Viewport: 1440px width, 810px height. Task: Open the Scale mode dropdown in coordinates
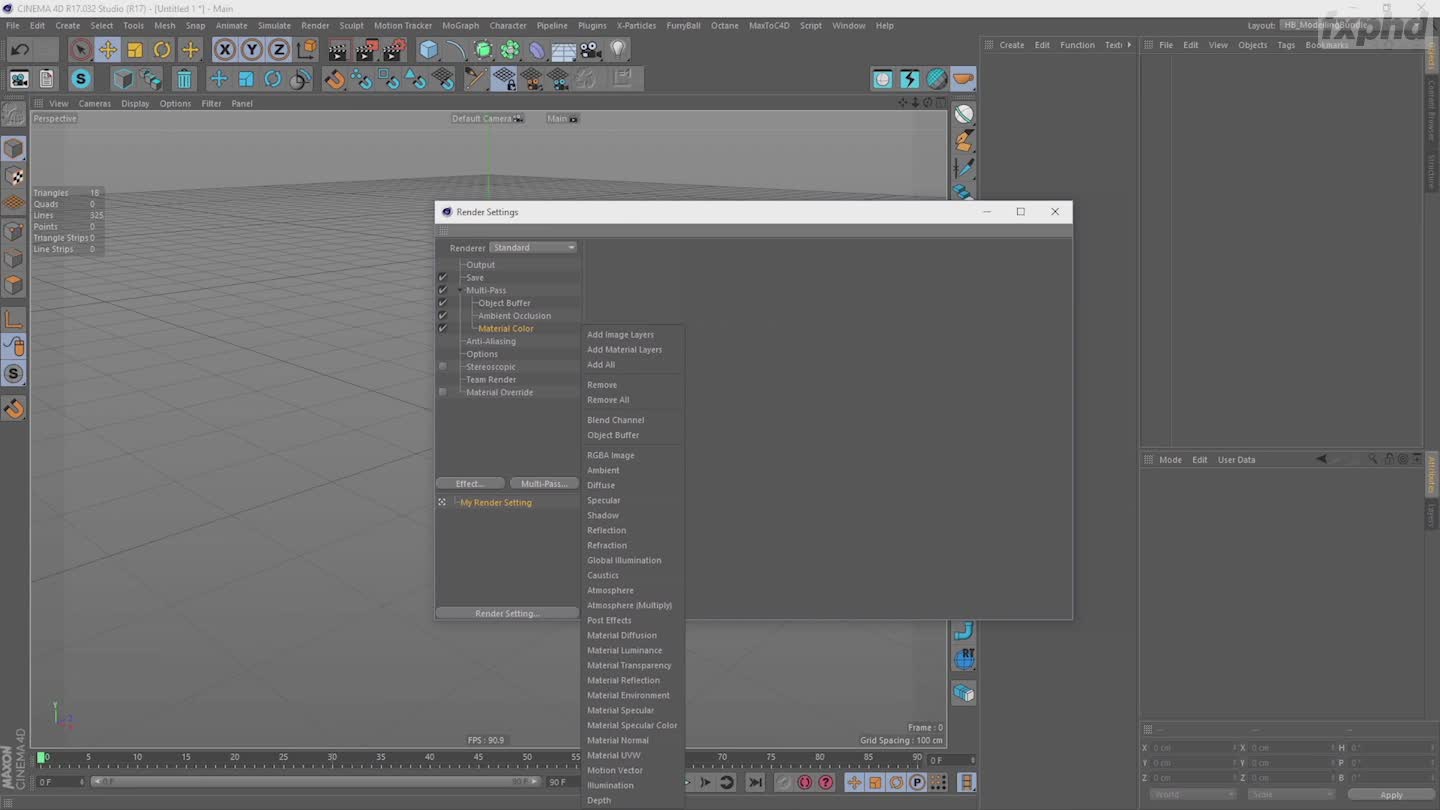point(1290,795)
